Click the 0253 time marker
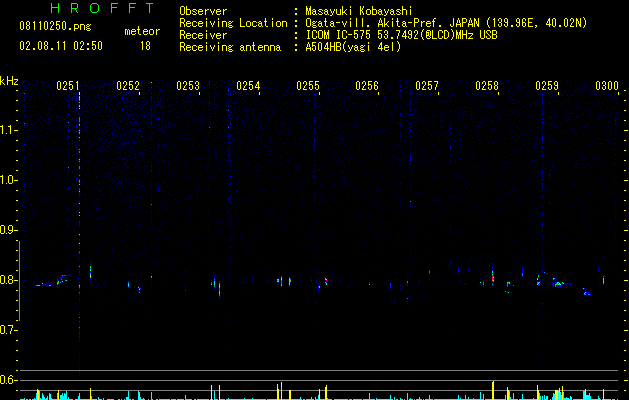Viewport: 629px width, 400px height. [188, 86]
